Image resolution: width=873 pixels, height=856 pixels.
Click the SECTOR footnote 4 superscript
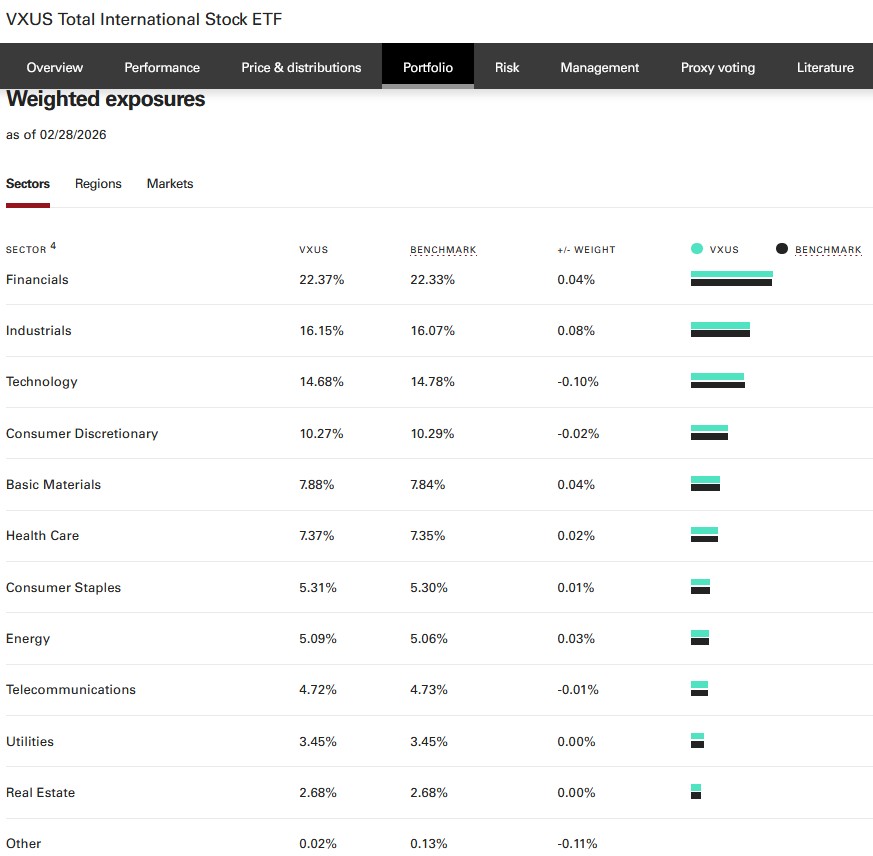(53, 246)
